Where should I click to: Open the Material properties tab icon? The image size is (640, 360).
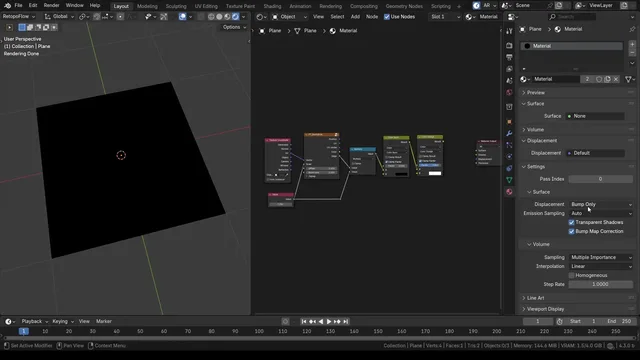tap(509, 192)
